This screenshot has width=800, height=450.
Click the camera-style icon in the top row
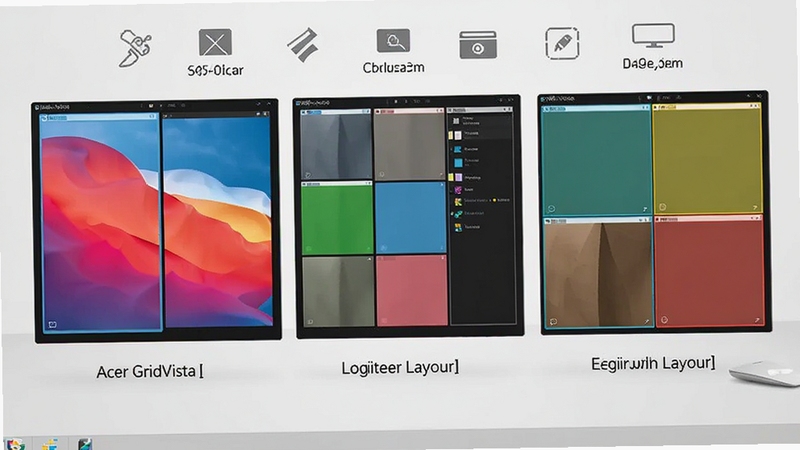coord(478,45)
